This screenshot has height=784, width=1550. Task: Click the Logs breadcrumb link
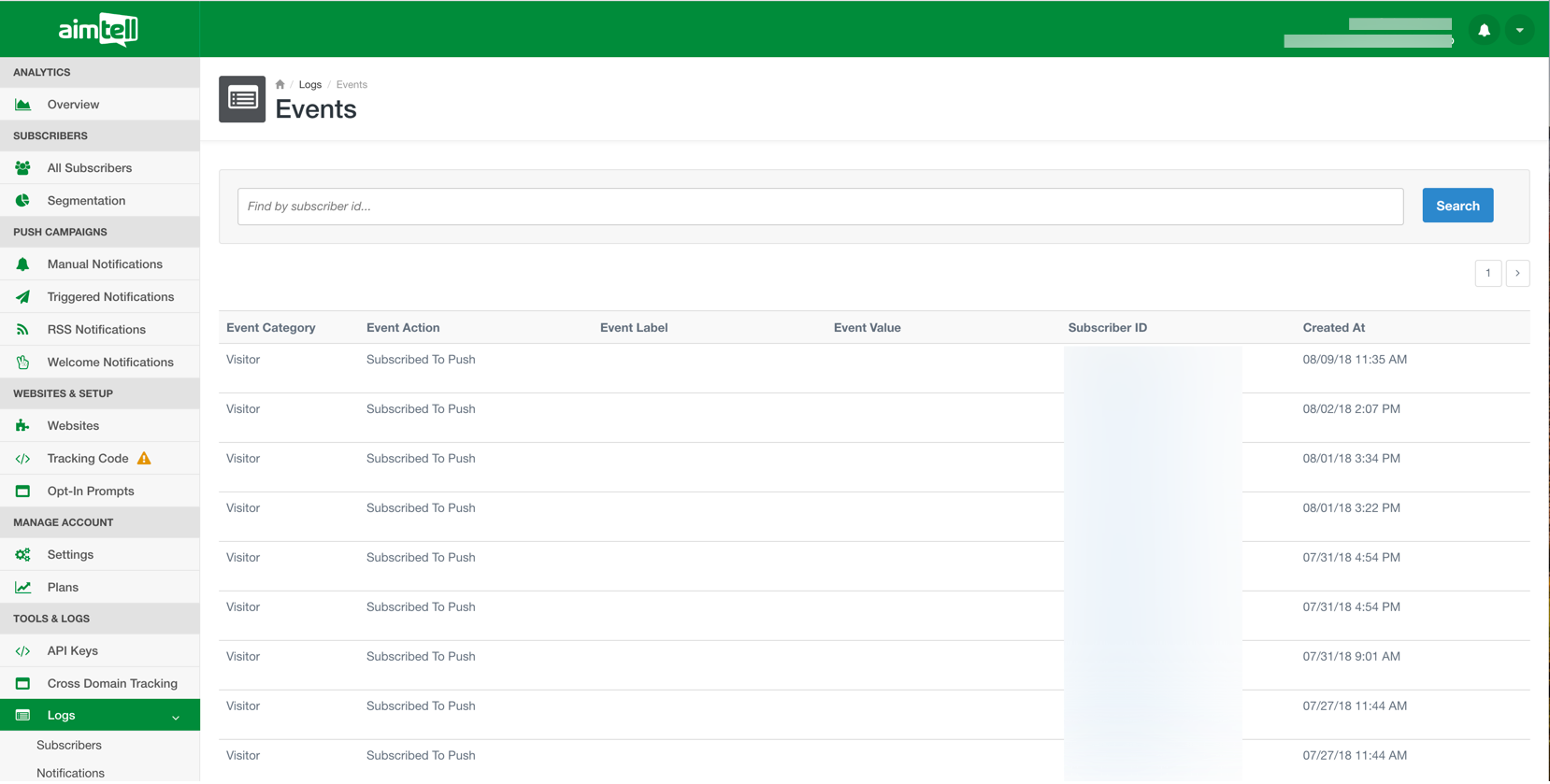click(x=309, y=84)
